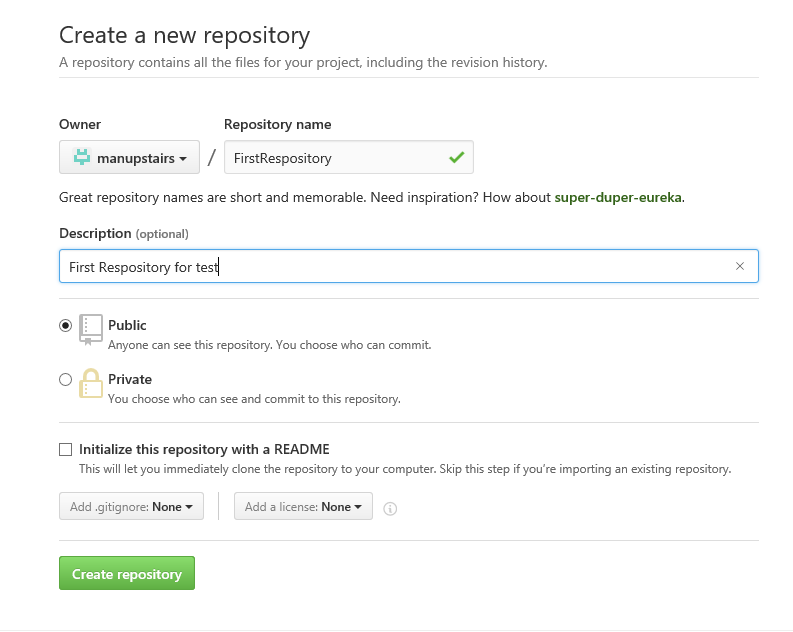This screenshot has height=632, width=793.
Task: Click the green checkmark in repository name
Action: 456,158
